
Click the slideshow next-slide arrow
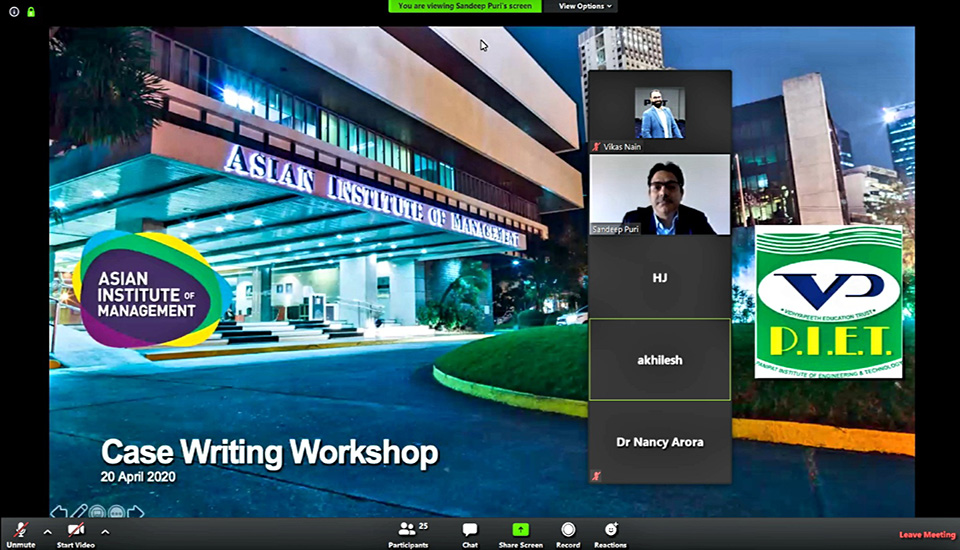(136, 511)
